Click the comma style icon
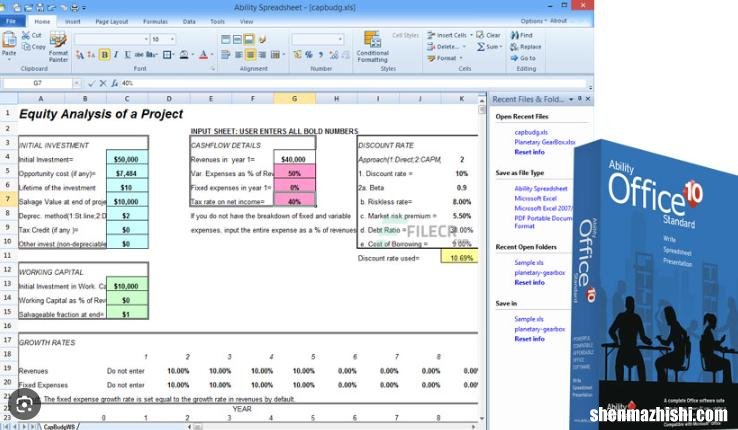Screen dimensions: 738x430 (321, 55)
